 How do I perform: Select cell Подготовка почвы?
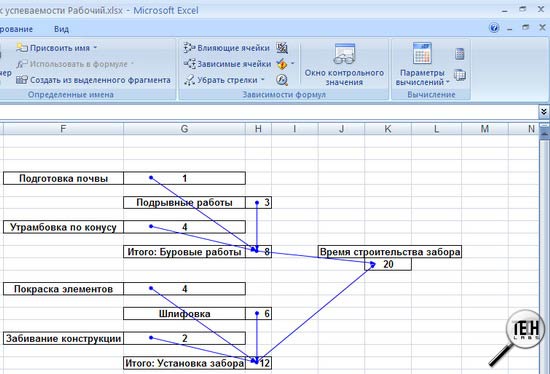(x=63, y=178)
